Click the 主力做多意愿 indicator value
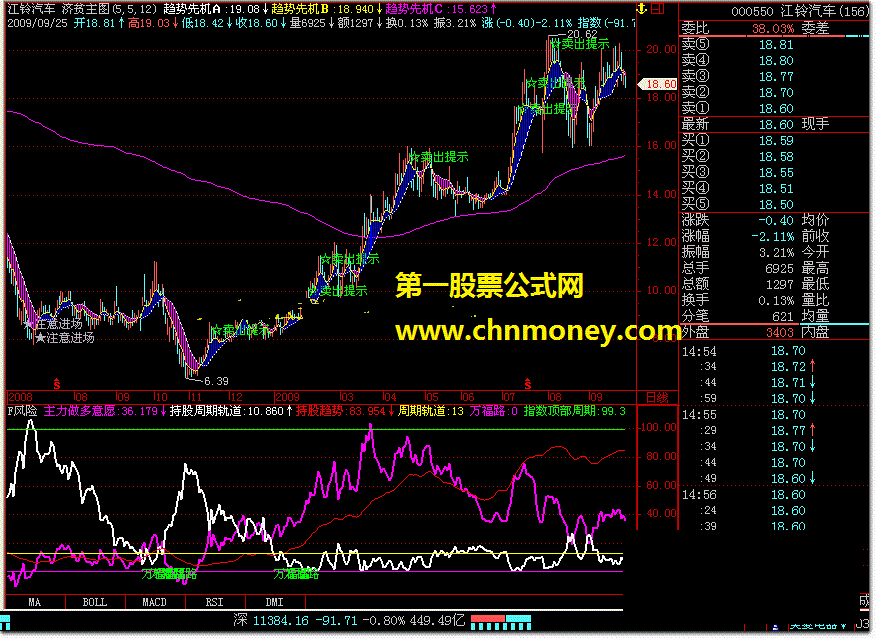The height and width of the screenshot is (638, 876). coord(104,411)
